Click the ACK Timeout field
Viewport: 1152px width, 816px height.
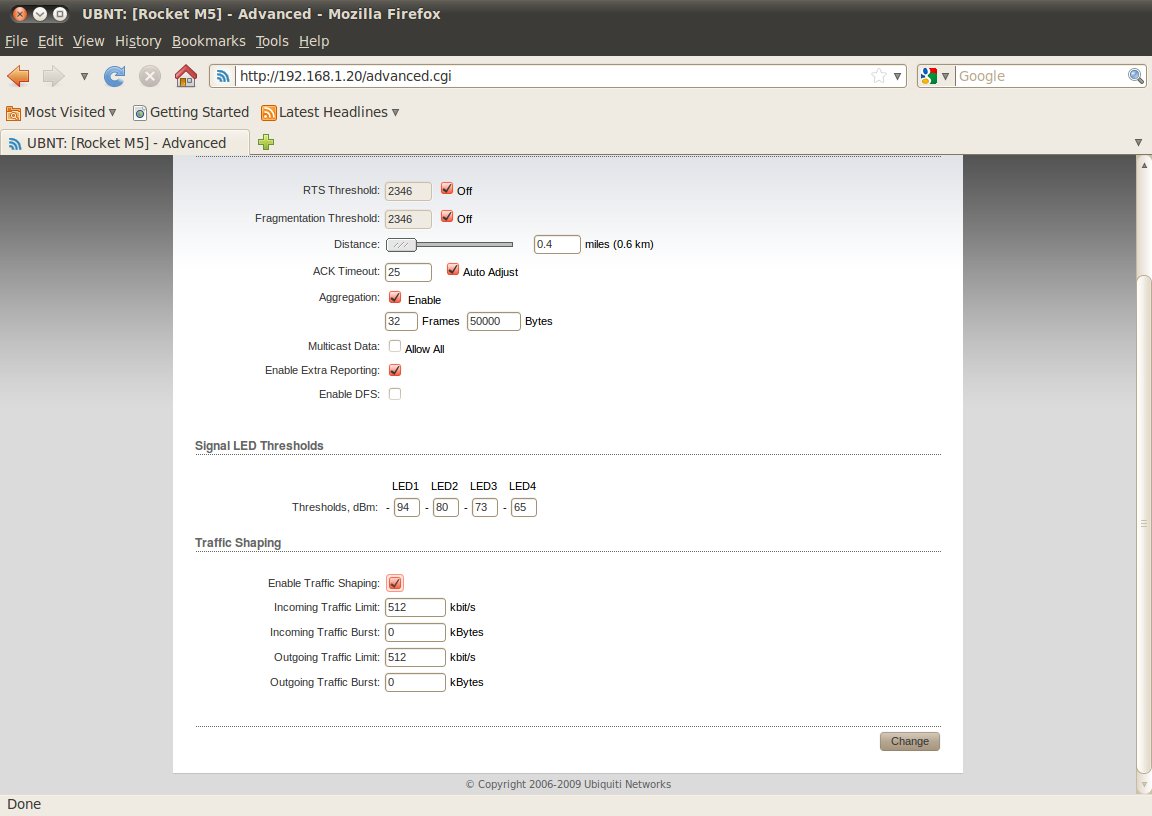408,272
